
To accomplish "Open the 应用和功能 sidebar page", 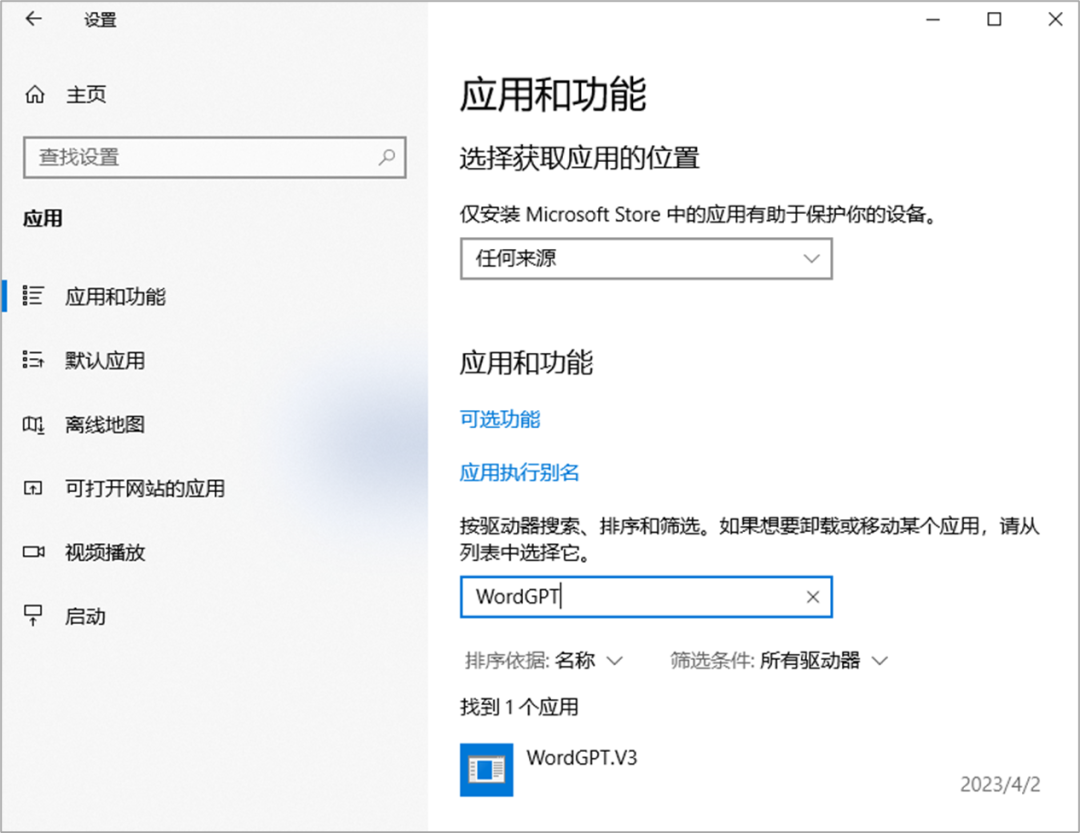I will click(116, 296).
